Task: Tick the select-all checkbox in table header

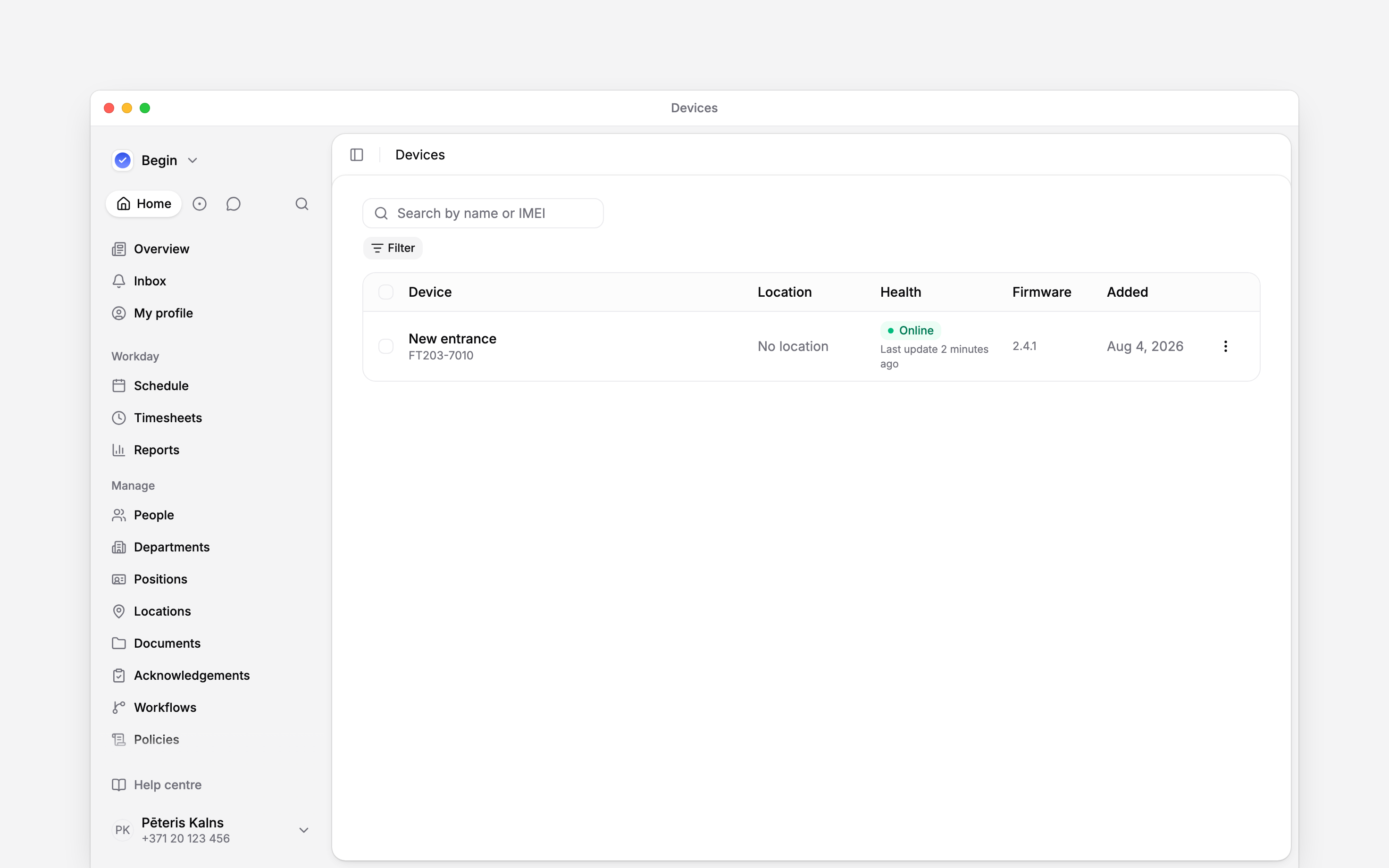Action: [386, 292]
